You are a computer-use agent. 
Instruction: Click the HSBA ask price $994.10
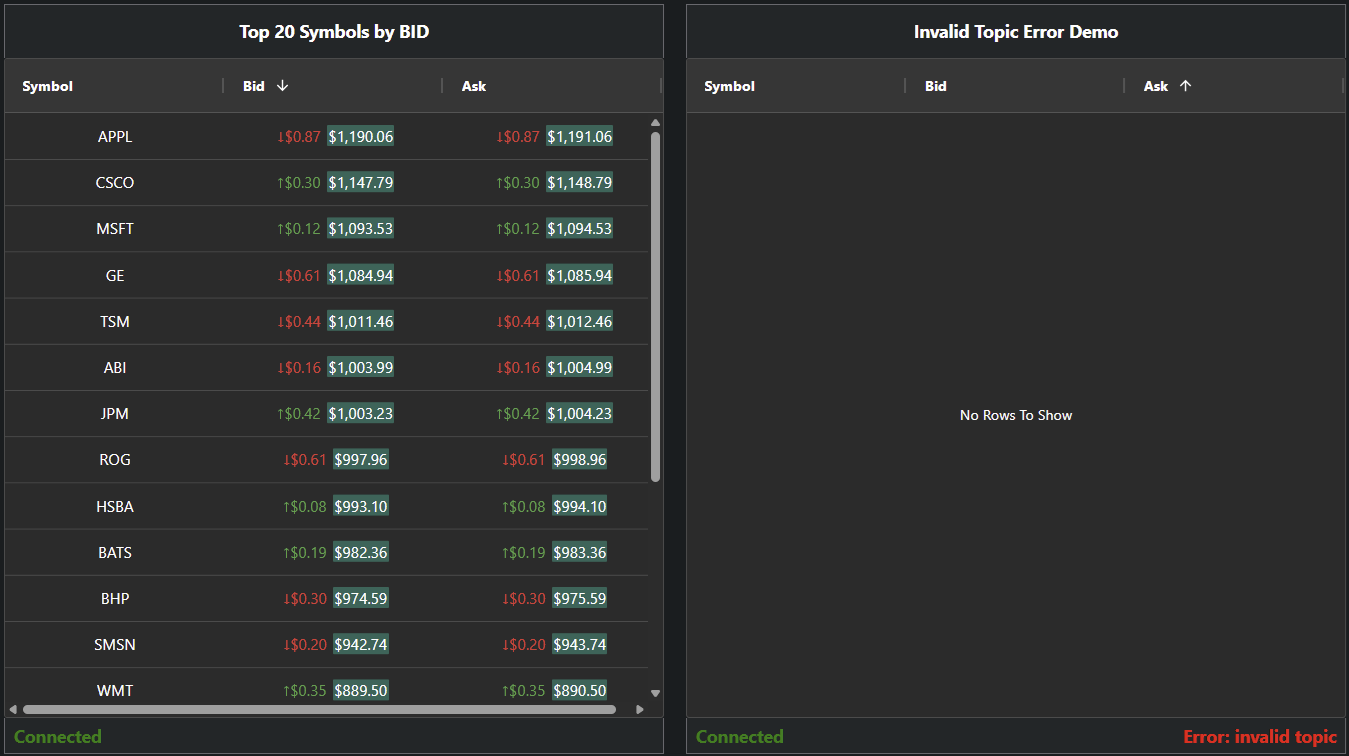pyautogui.click(x=579, y=507)
